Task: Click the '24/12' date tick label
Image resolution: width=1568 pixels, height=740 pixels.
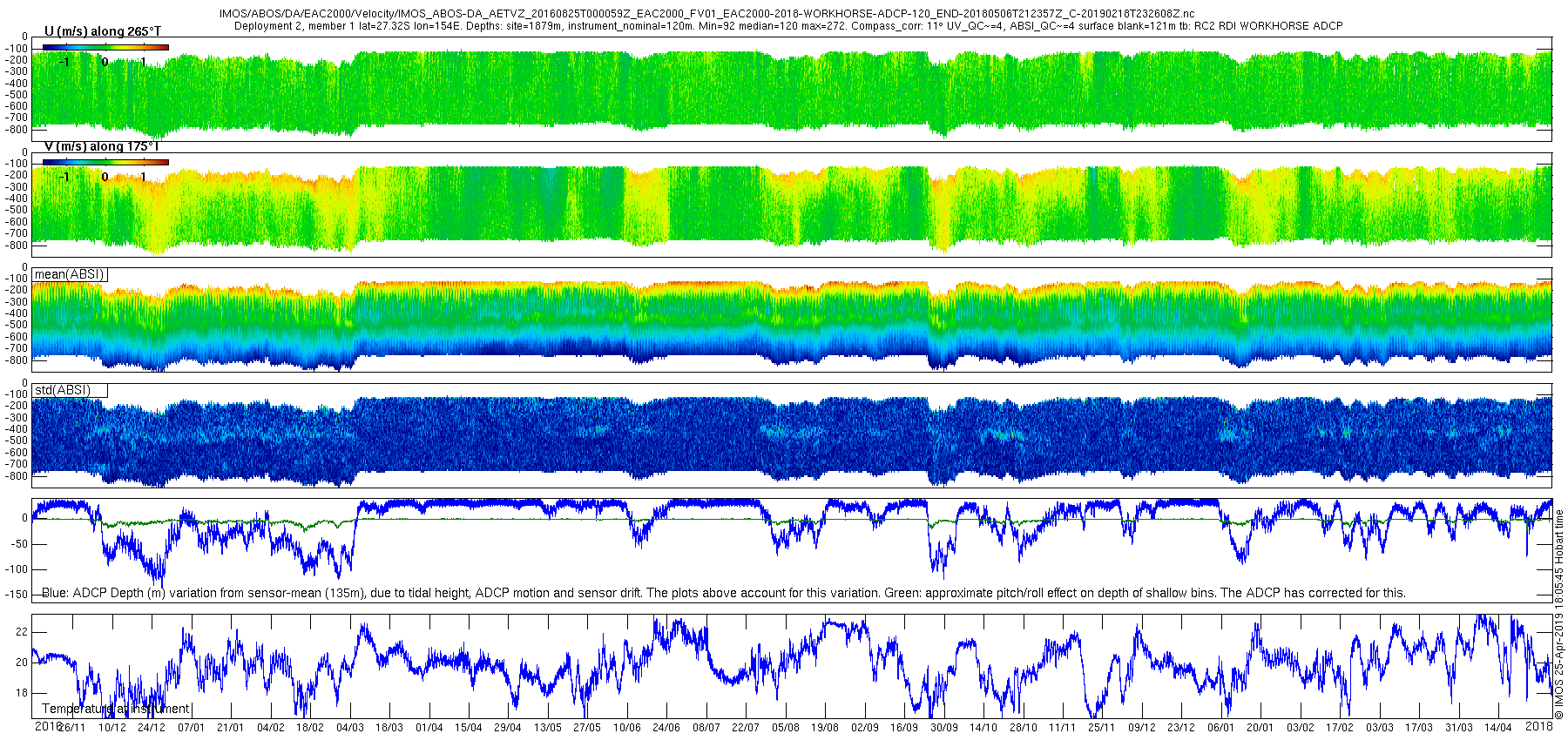Action: (152, 728)
